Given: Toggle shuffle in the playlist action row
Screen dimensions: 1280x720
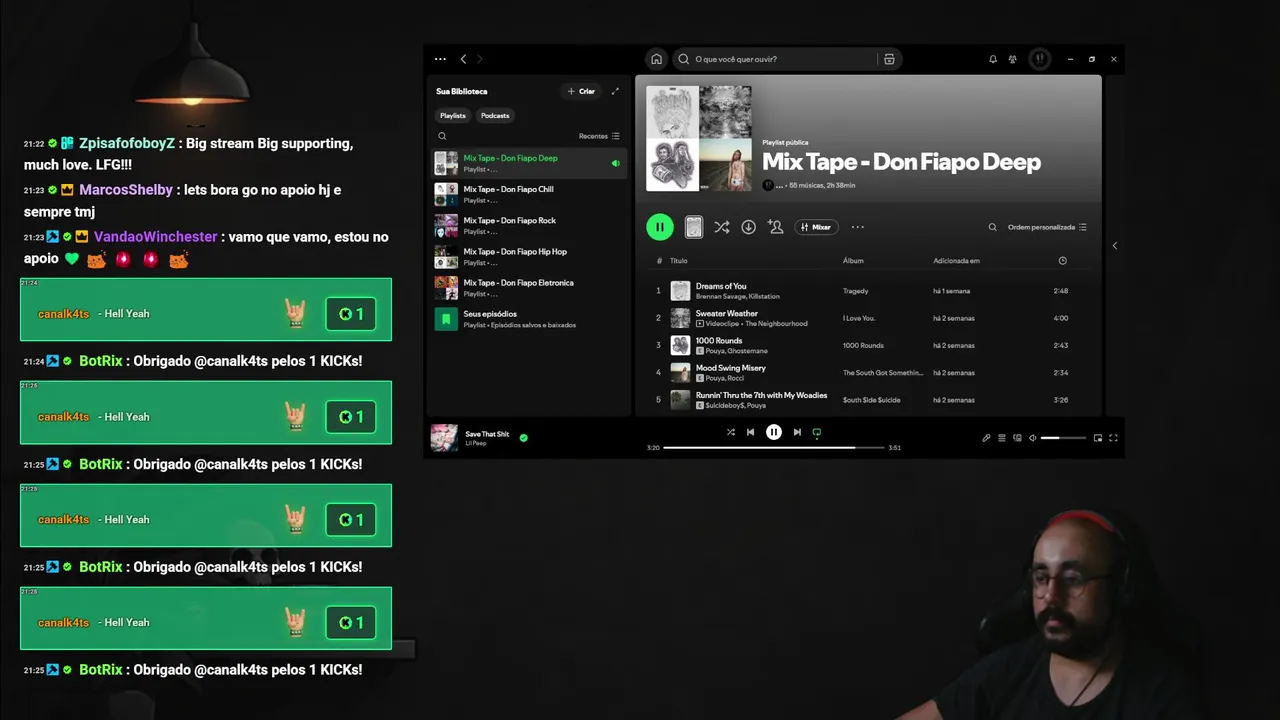Looking at the screenshot, I should pos(721,227).
